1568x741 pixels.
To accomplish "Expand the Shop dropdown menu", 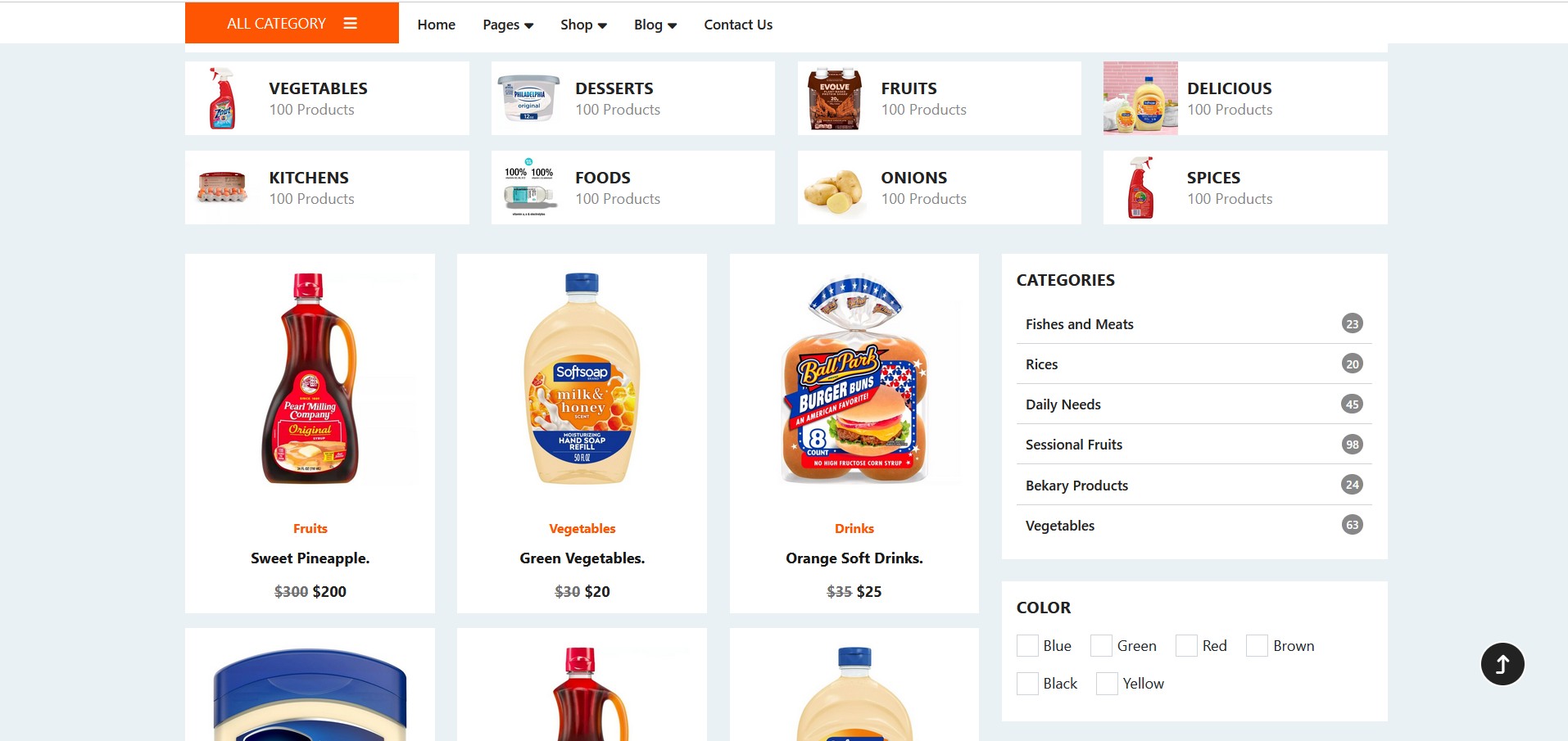I will tap(583, 25).
